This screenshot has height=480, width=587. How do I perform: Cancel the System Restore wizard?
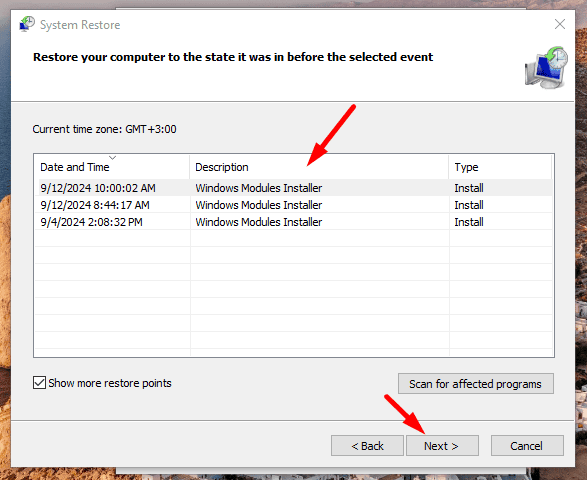pos(527,446)
